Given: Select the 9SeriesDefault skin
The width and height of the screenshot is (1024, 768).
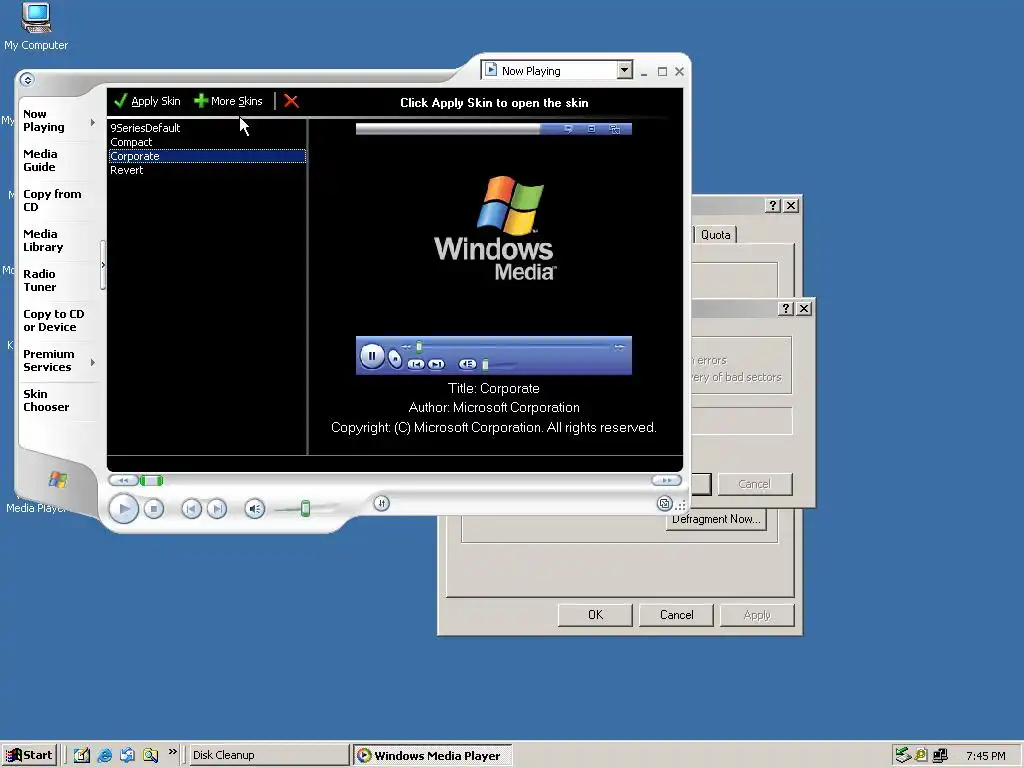Looking at the screenshot, I should click(x=207, y=128).
